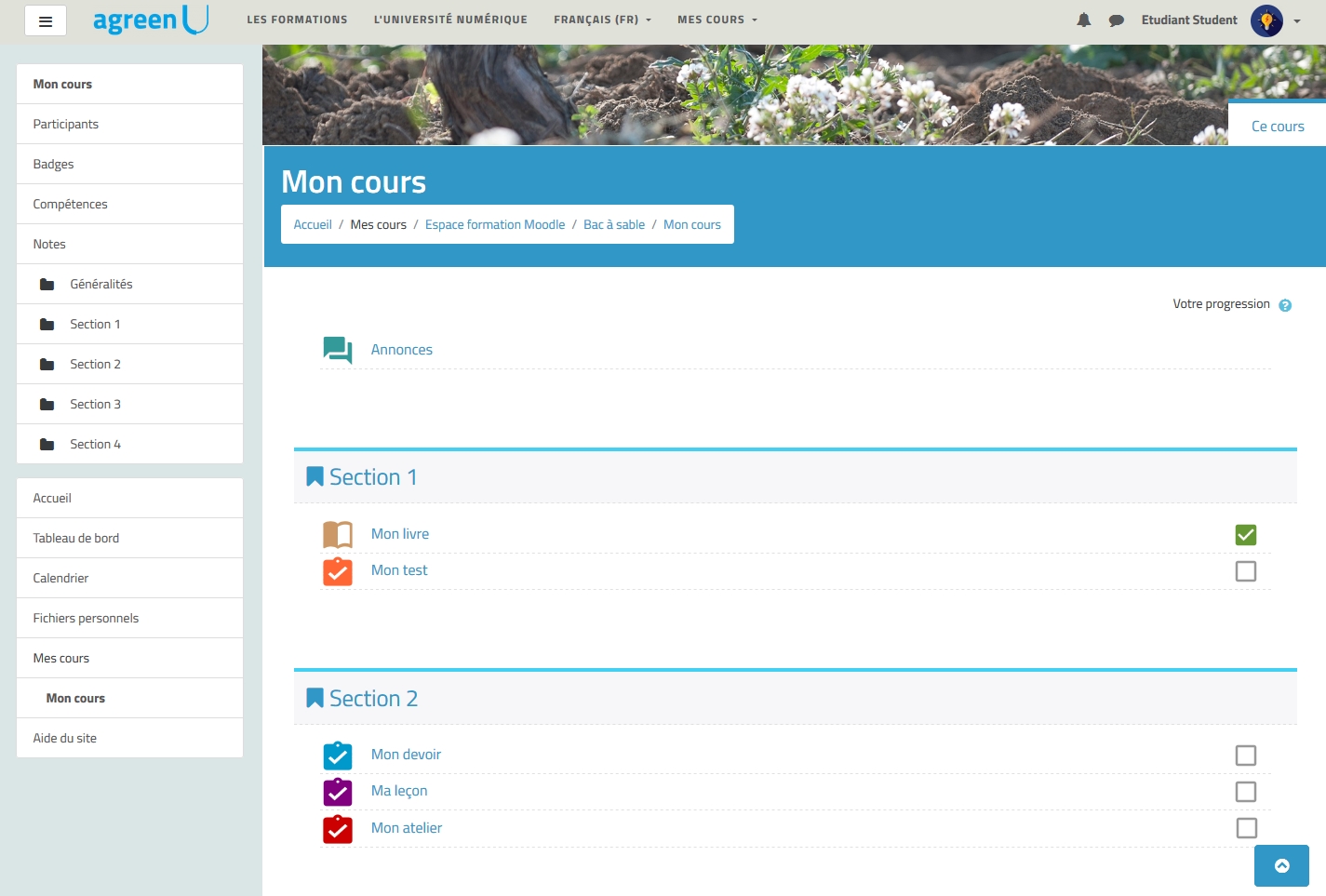Open the notifications bell icon
Image resolution: width=1326 pixels, height=896 pixels.
(1083, 20)
